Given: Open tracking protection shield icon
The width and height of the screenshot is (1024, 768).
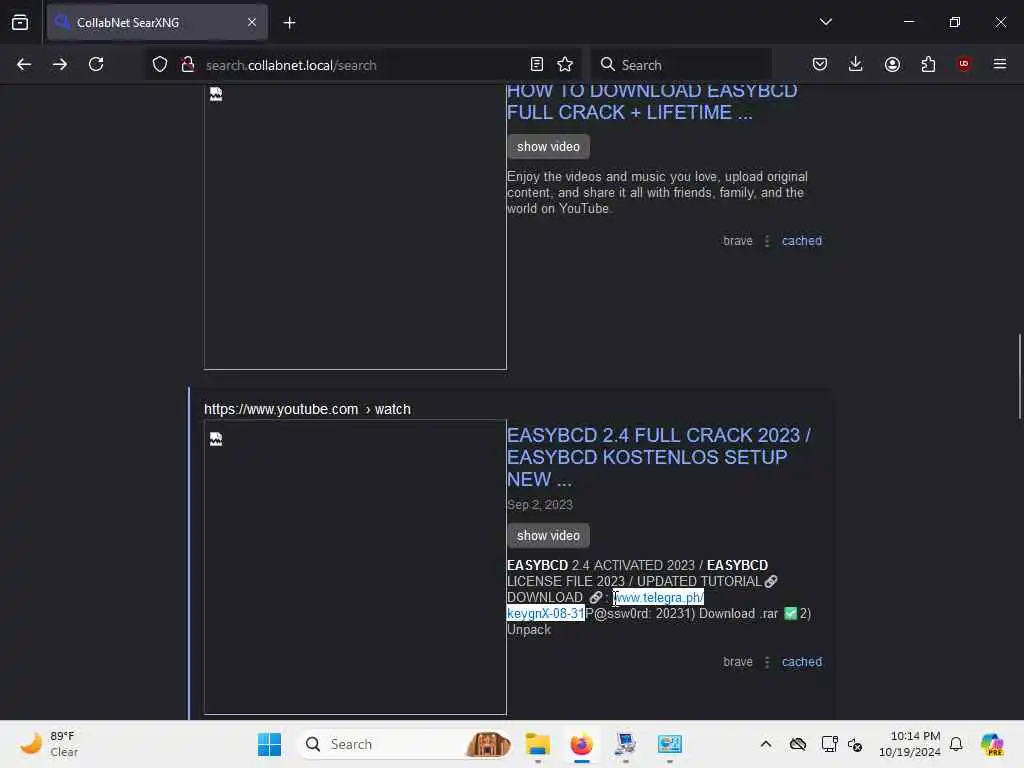Looking at the screenshot, I should pos(160,65).
